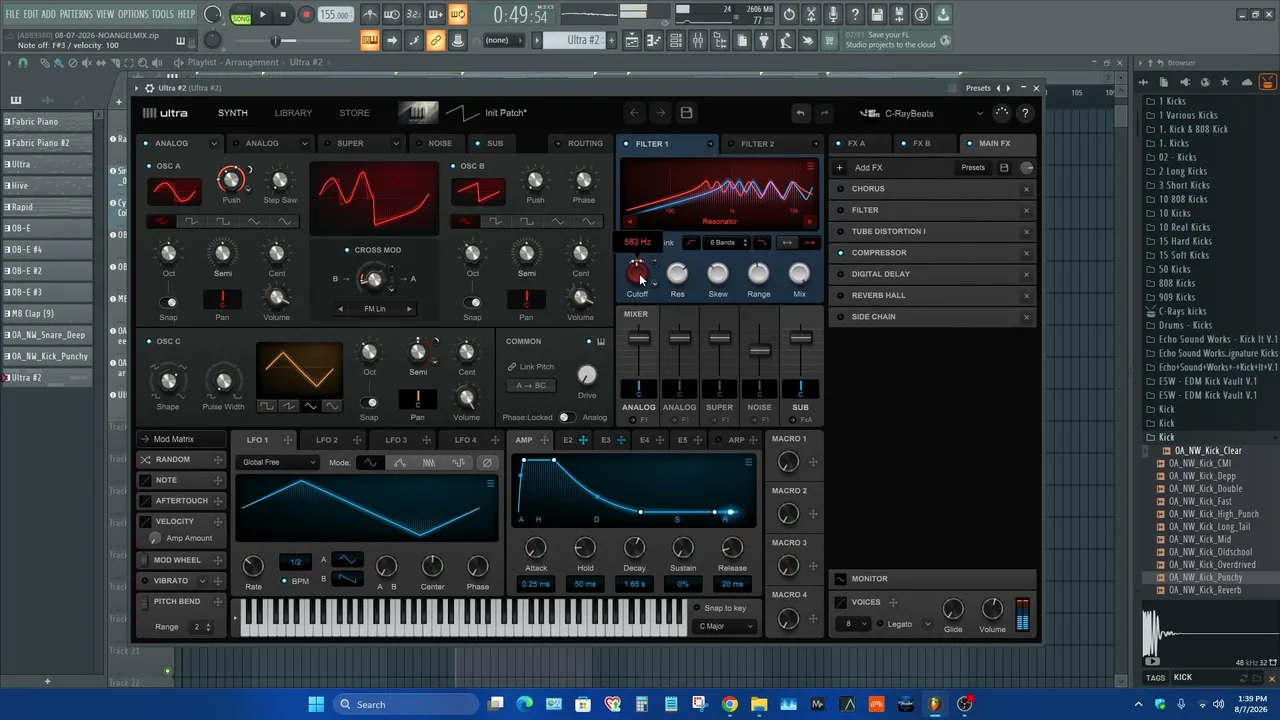Select OA_NW_Kick_Punchy in the browser

(1205, 577)
